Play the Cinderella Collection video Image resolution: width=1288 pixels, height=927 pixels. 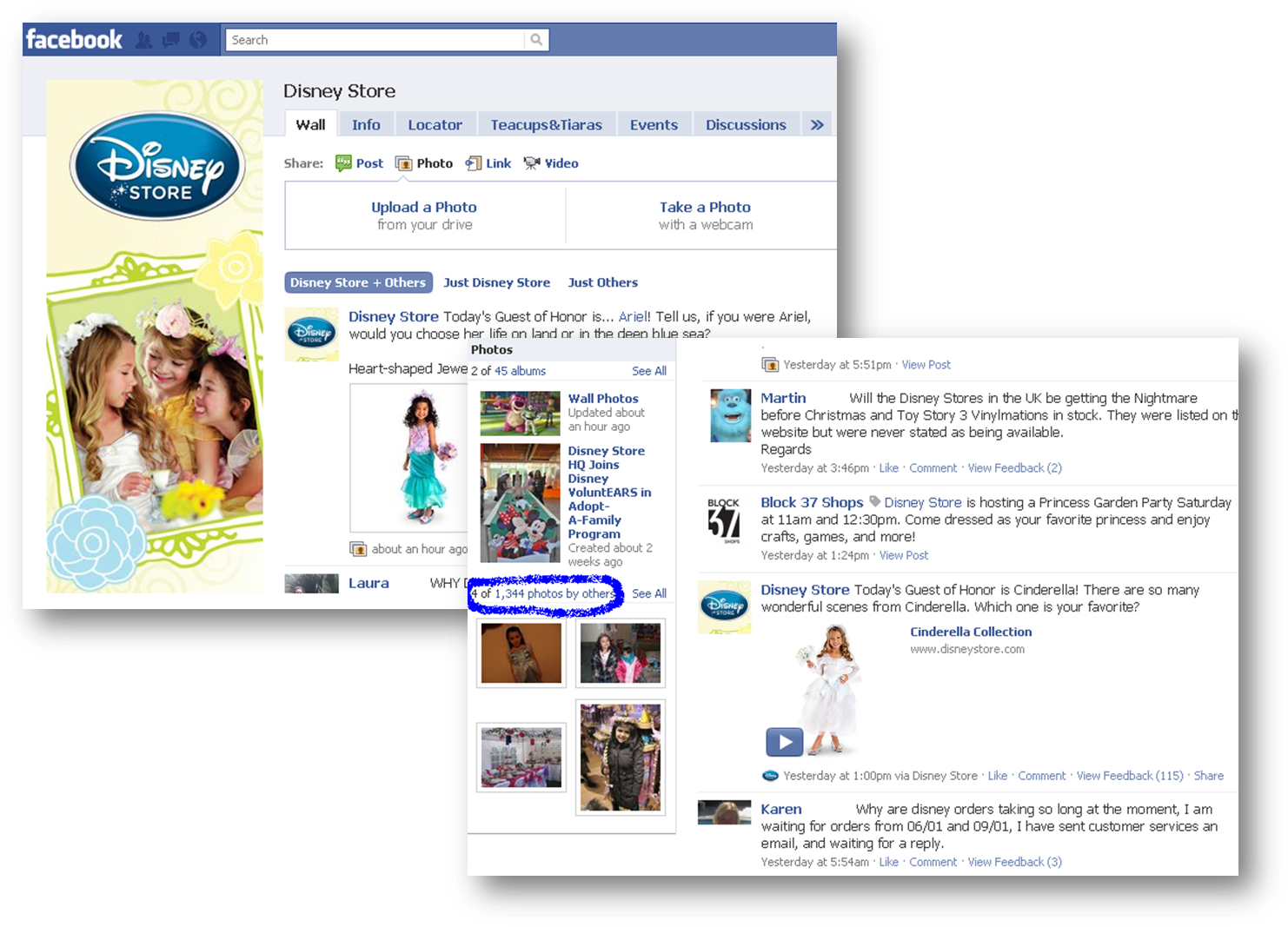[x=784, y=742]
